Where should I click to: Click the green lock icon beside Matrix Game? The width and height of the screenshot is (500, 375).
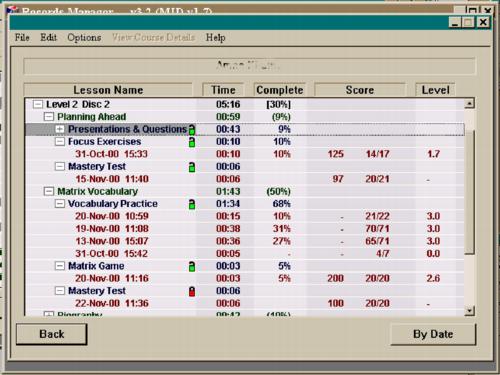coord(192,266)
